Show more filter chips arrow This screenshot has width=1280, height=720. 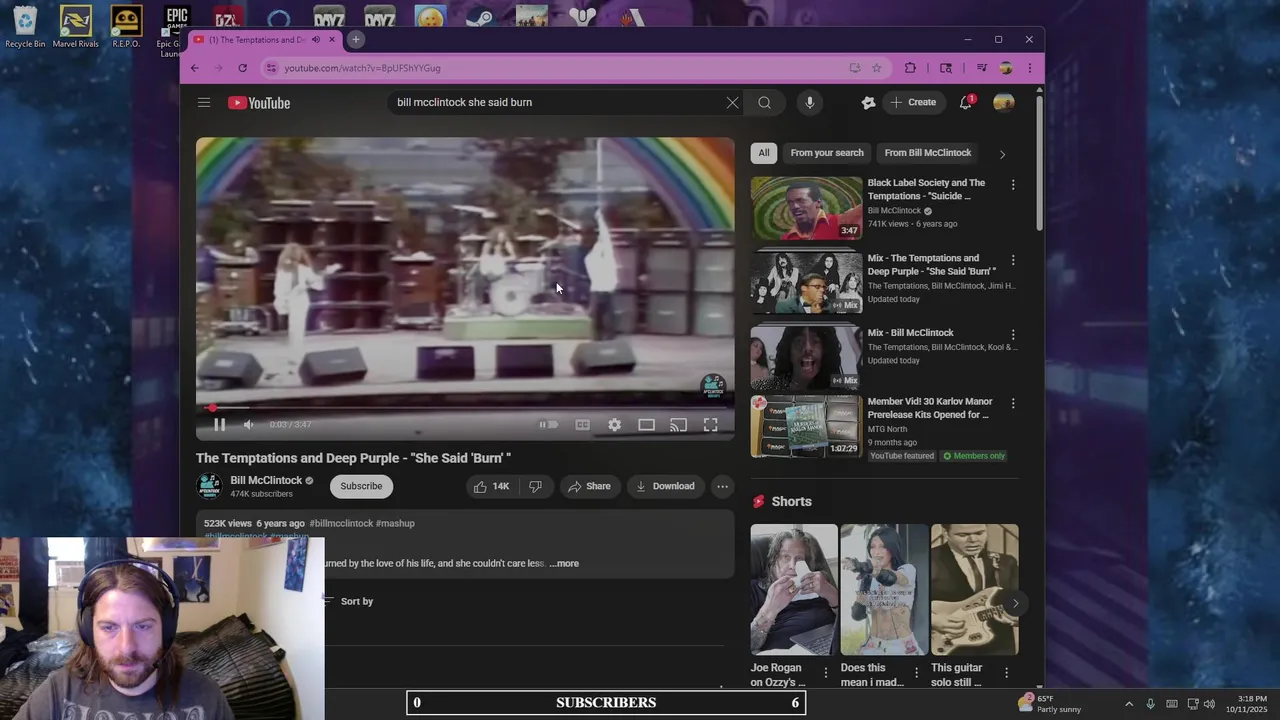click(1002, 154)
